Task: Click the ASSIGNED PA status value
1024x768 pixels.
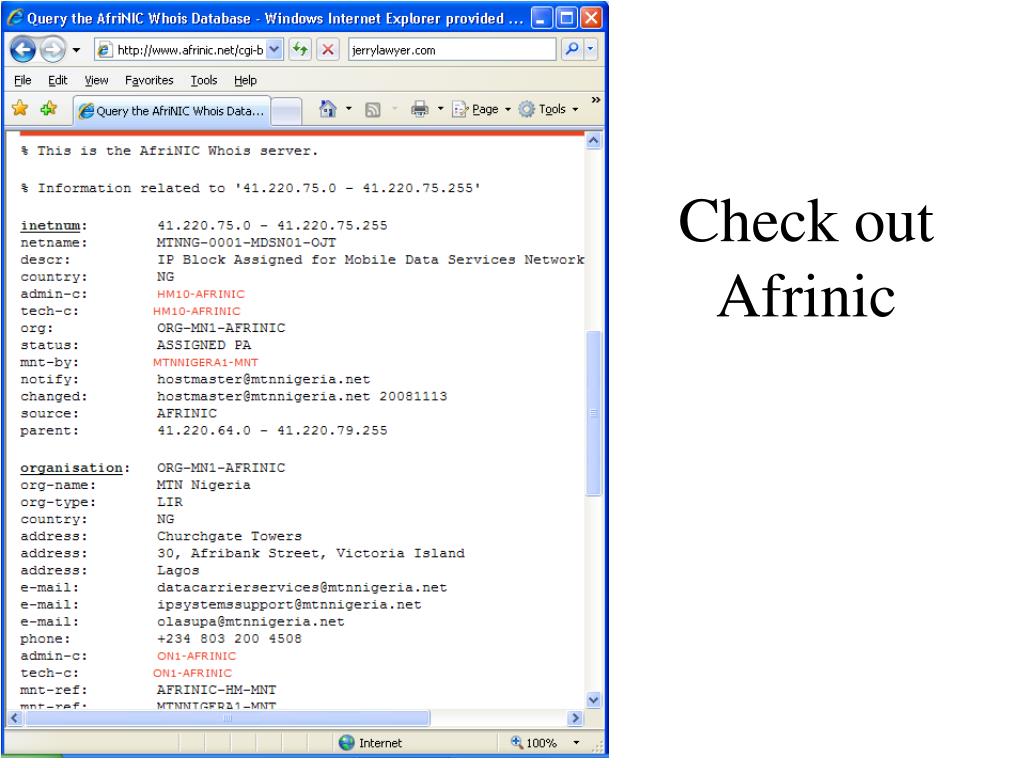Action: [204, 345]
